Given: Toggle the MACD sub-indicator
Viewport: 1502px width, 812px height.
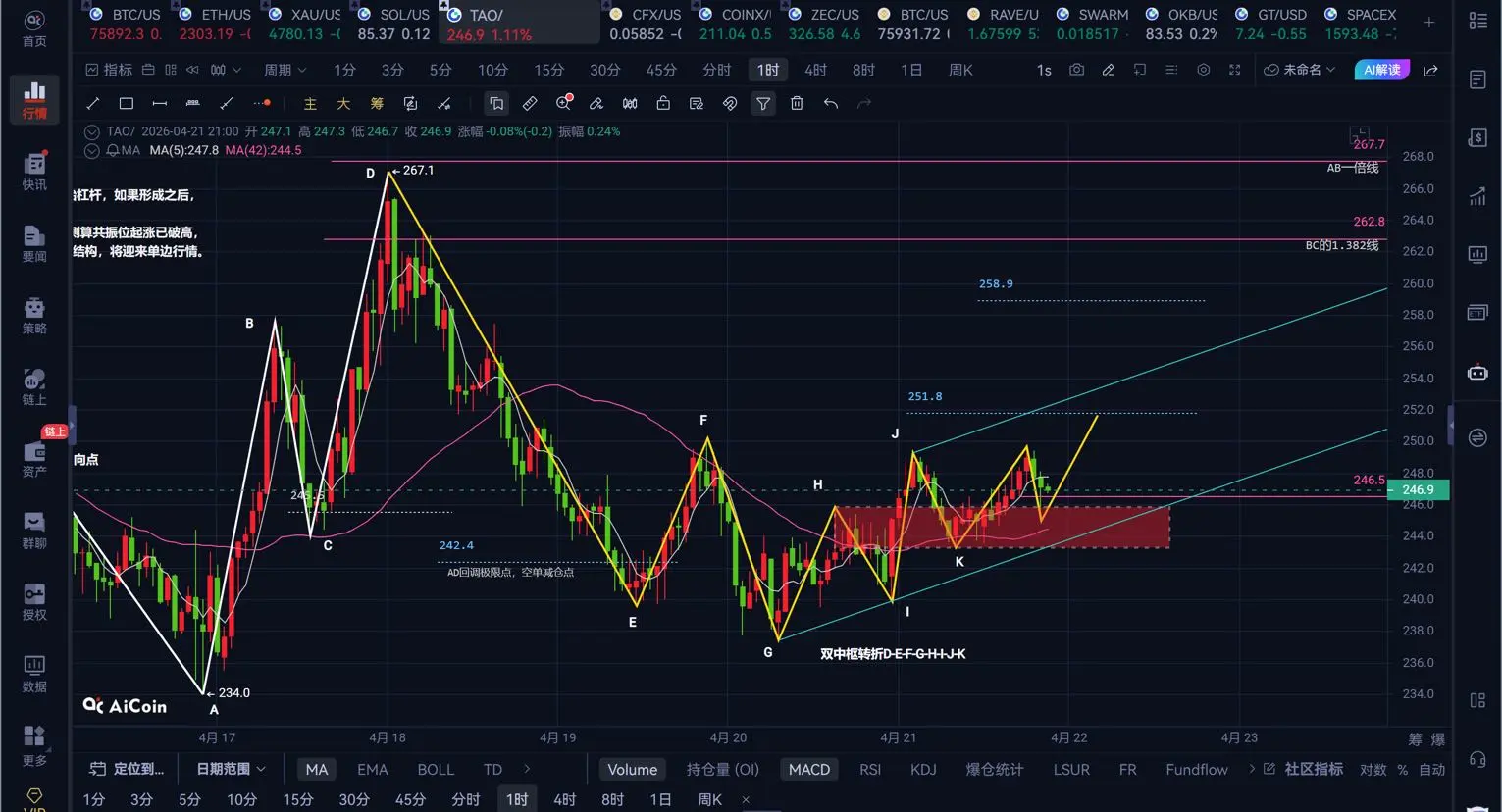Looking at the screenshot, I should 809,770.
